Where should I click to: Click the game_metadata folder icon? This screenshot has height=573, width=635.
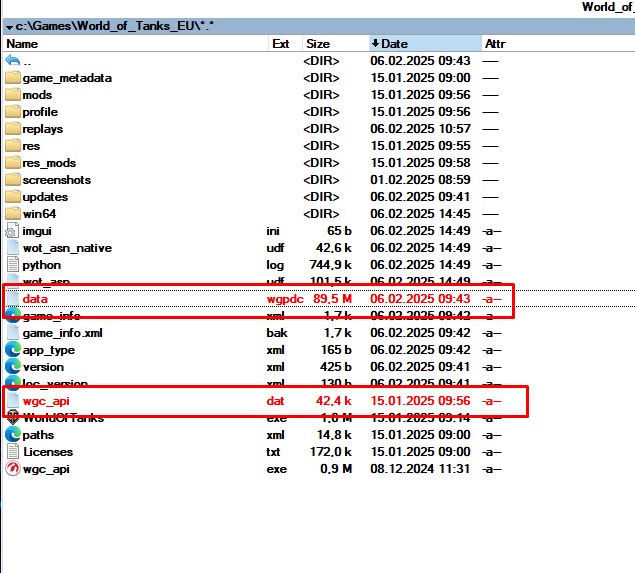pyautogui.click(x=13, y=78)
